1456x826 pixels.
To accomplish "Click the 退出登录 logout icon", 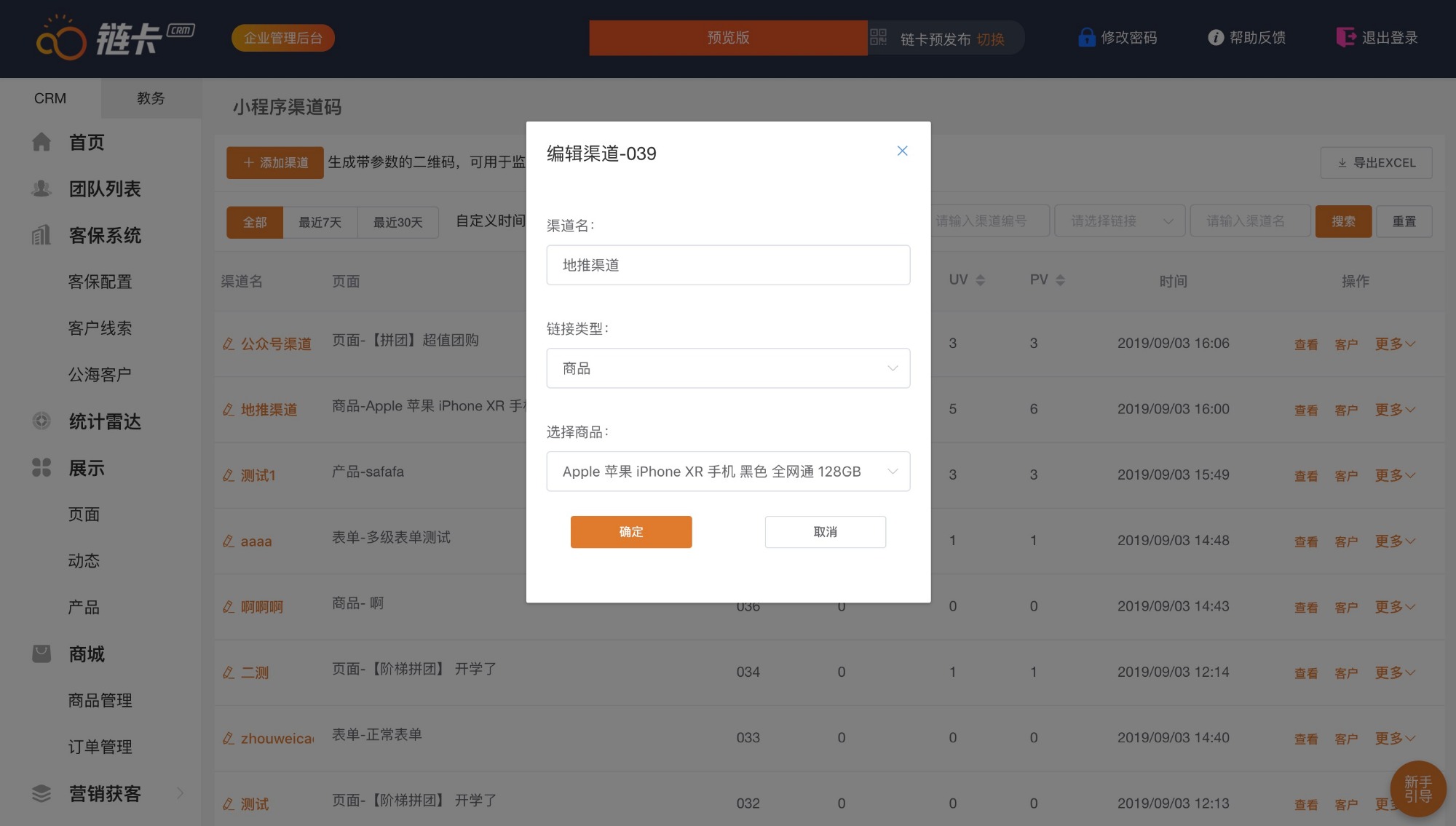I will 1345,37.
